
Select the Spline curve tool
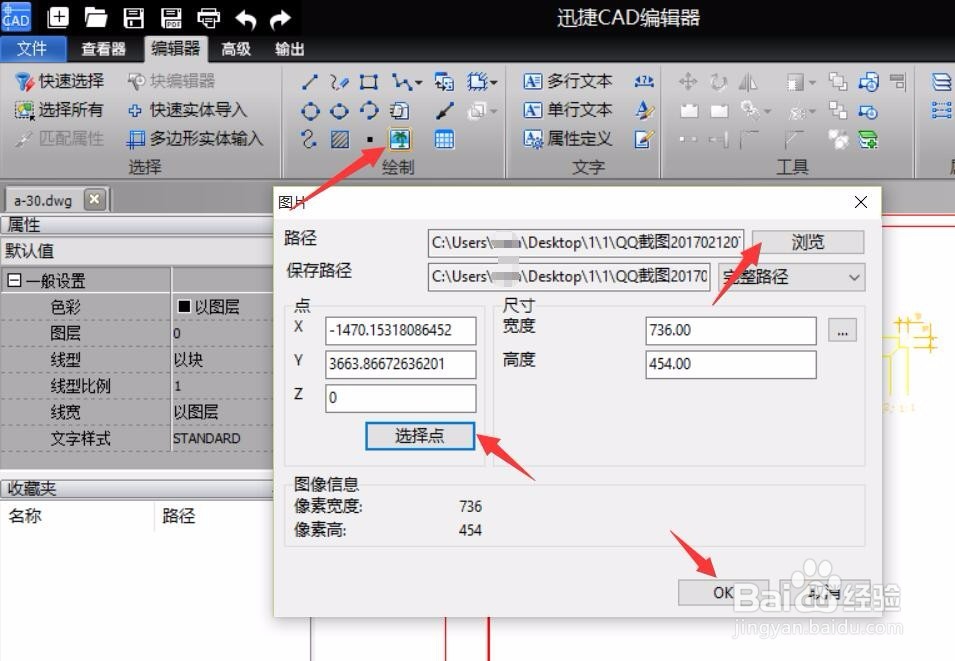pos(309,140)
